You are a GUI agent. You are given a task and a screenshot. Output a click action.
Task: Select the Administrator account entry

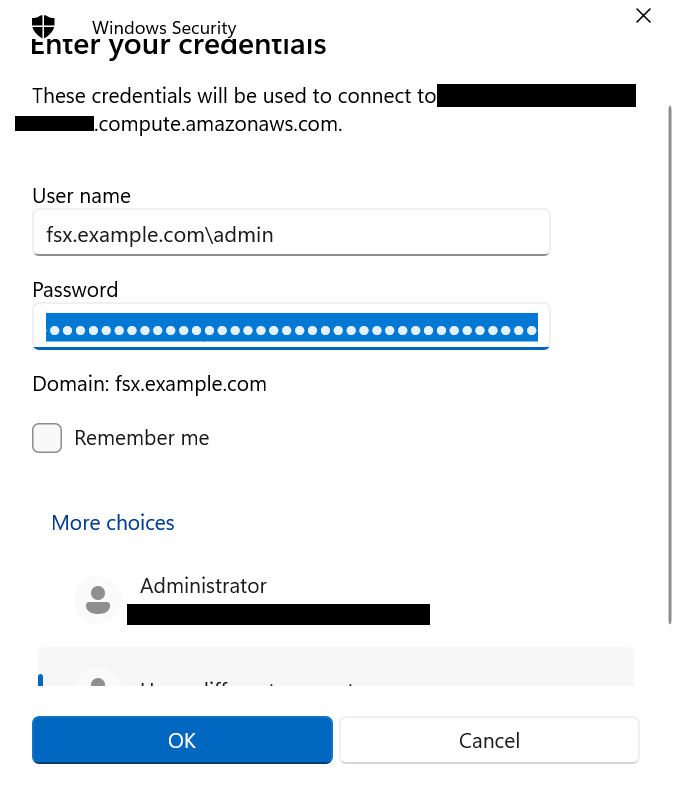coord(204,586)
